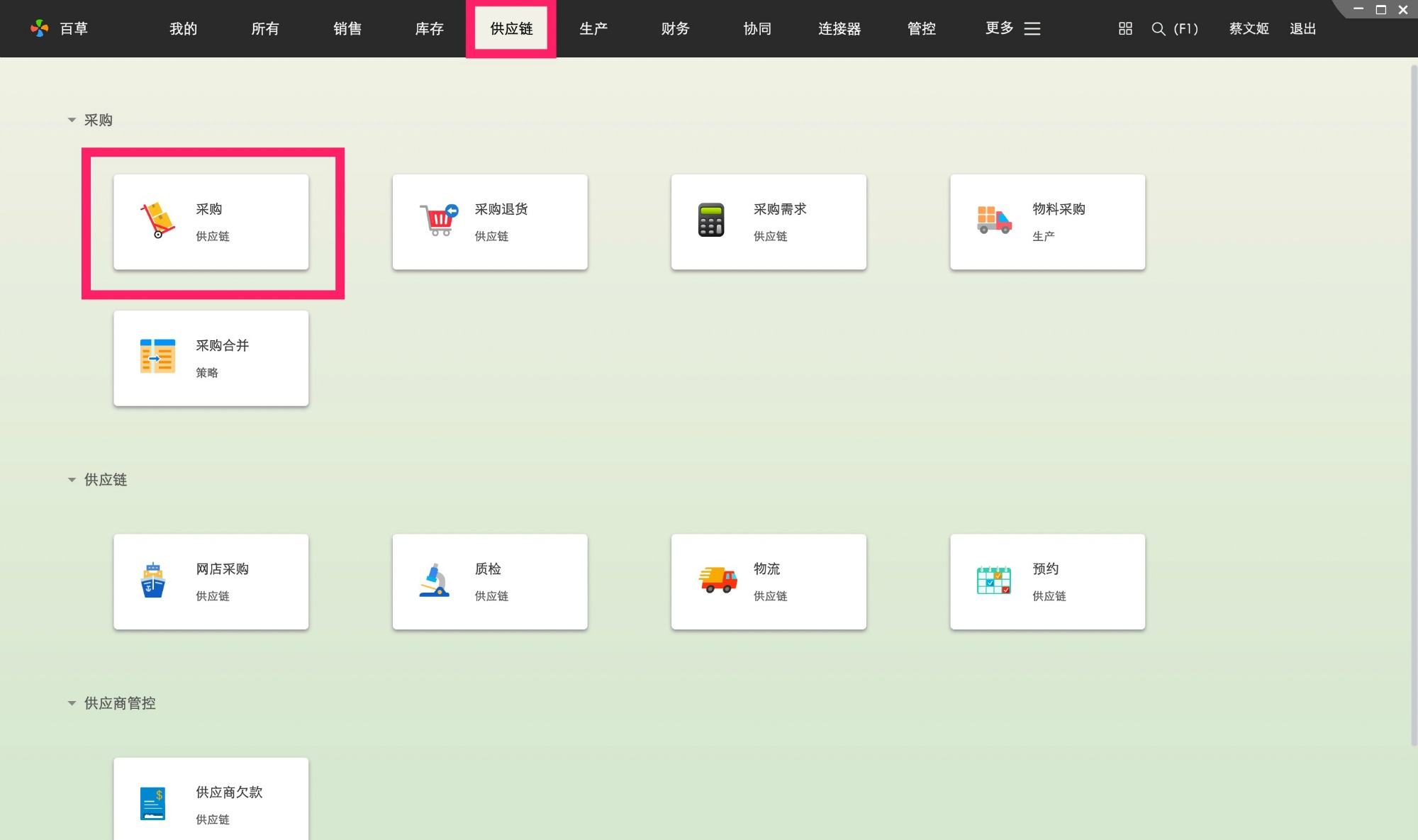Open the 更多 menu
Image resolution: width=1418 pixels, height=840 pixels.
[x=998, y=28]
